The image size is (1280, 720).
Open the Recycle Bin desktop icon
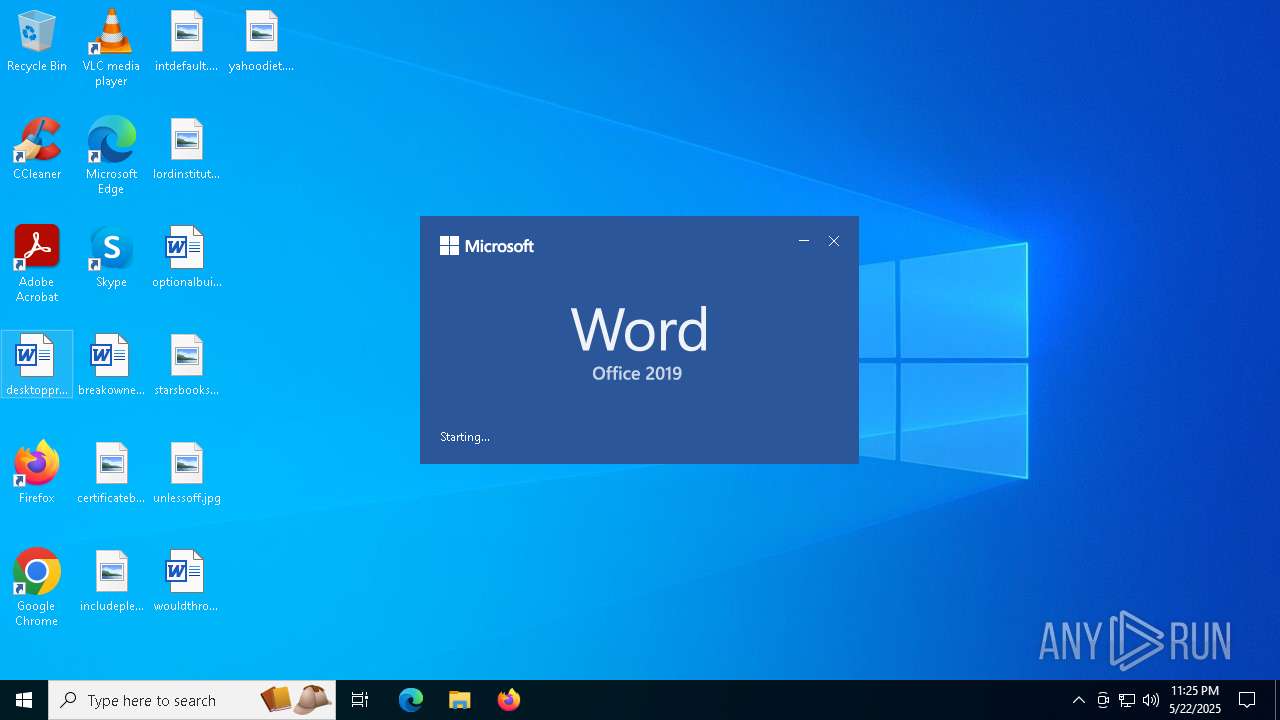(x=37, y=42)
